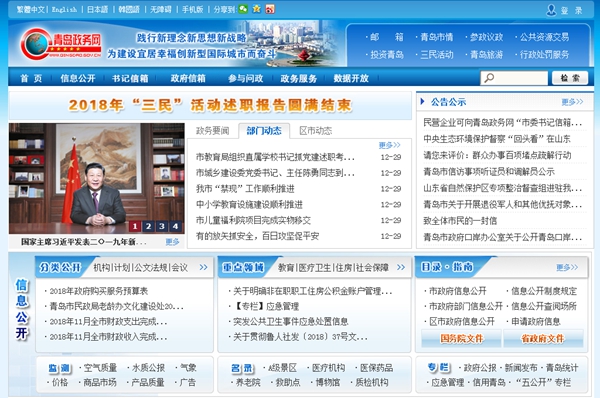The height and width of the screenshot is (398, 600).
Task: Click the 国务院文件 button
Action: pyautogui.click(x=461, y=338)
